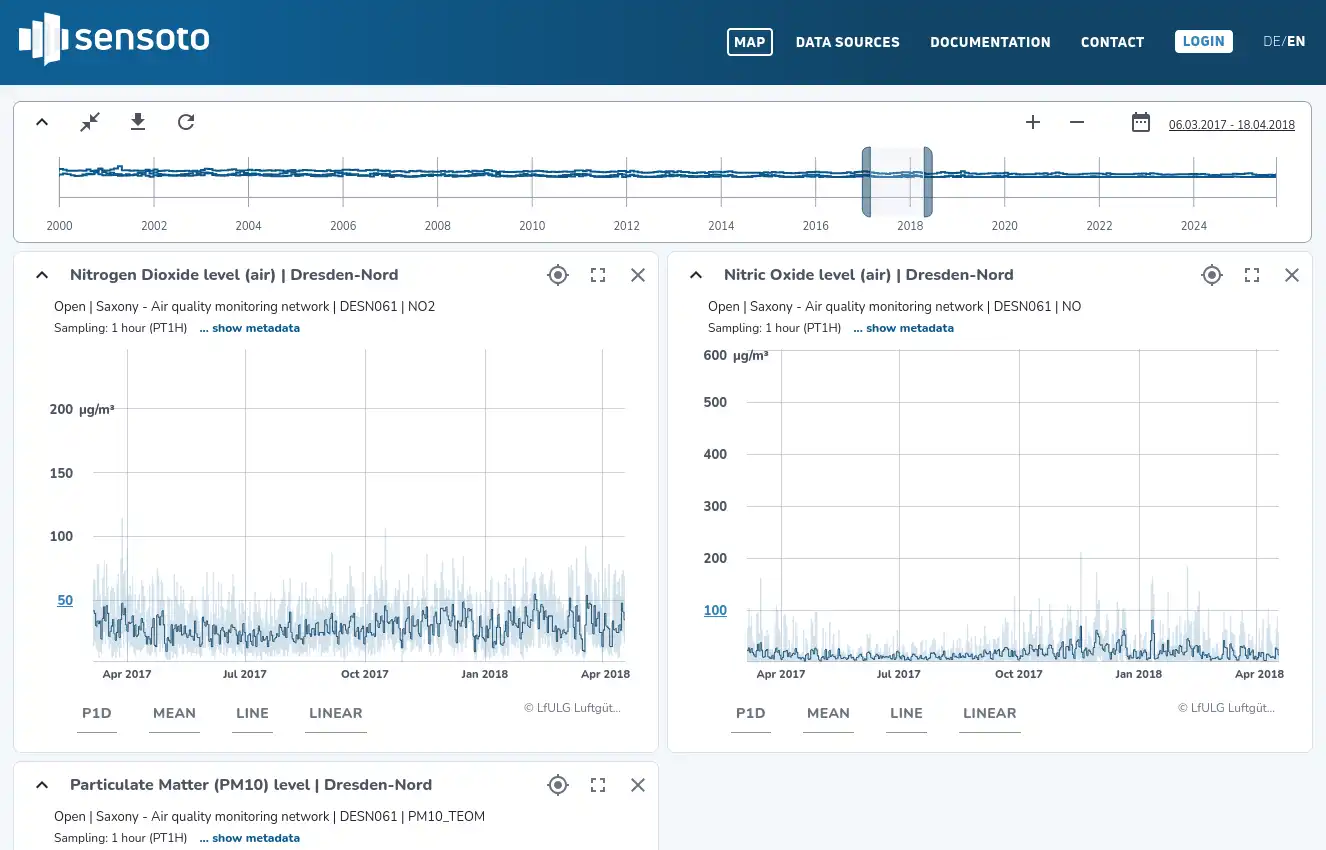
Task: Click the refresh icon in timeline toolbar
Action: [x=186, y=122]
